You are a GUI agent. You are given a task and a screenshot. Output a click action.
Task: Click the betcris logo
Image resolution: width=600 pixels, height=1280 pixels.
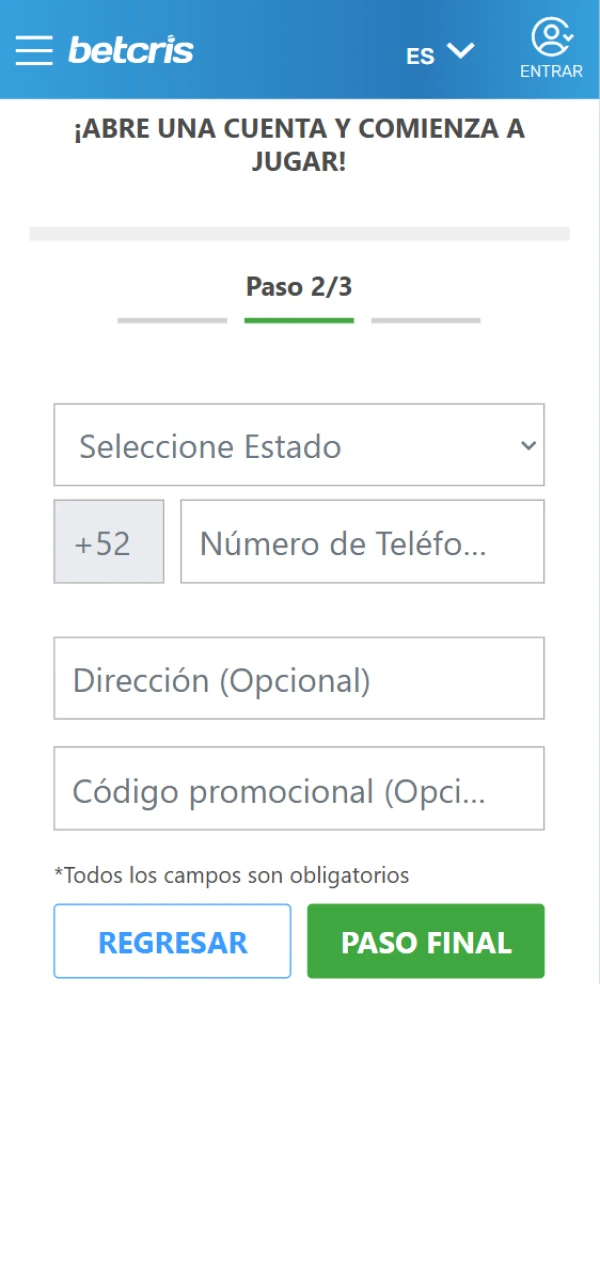click(x=130, y=50)
